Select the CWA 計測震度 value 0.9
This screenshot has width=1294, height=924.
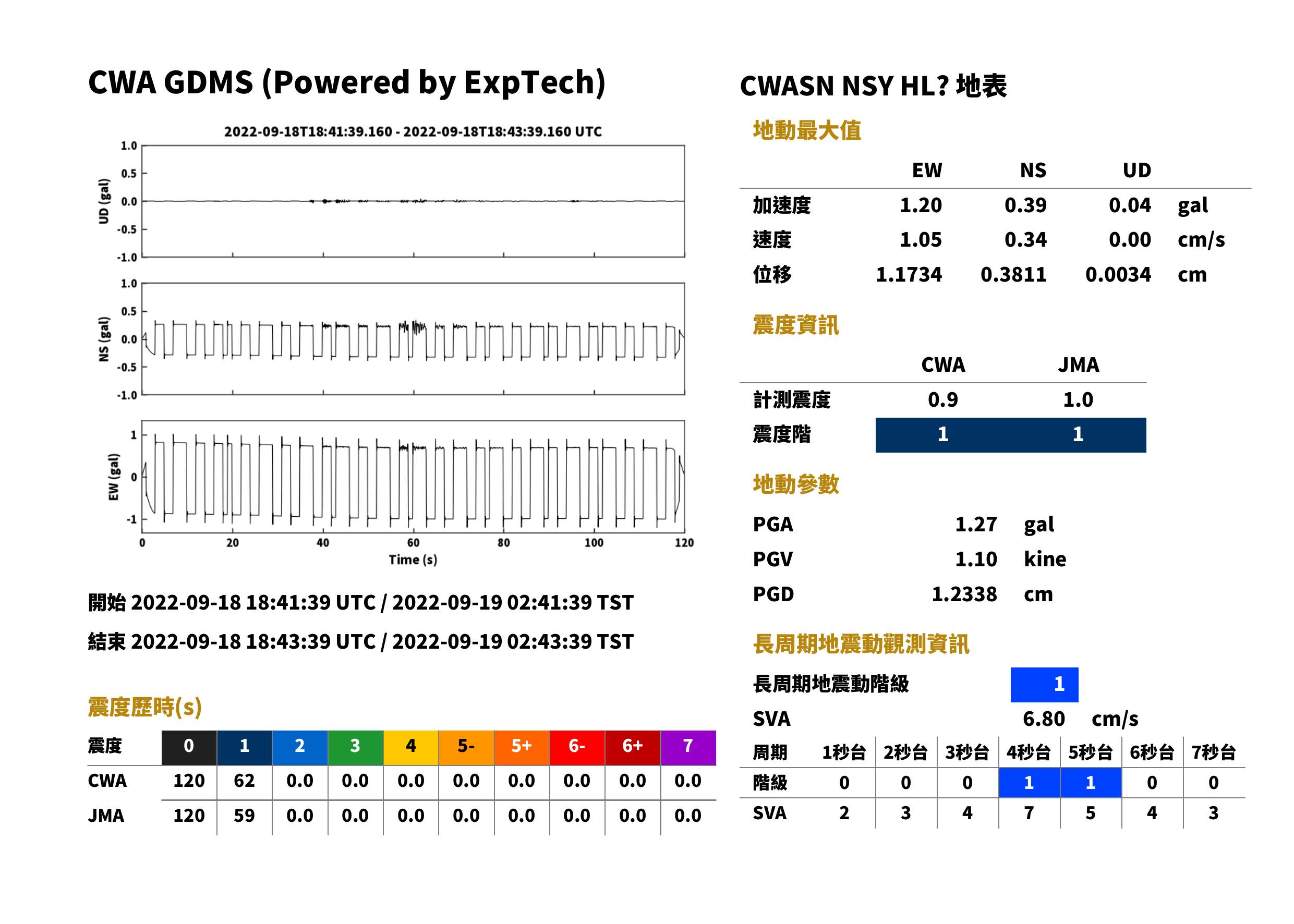coord(942,400)
